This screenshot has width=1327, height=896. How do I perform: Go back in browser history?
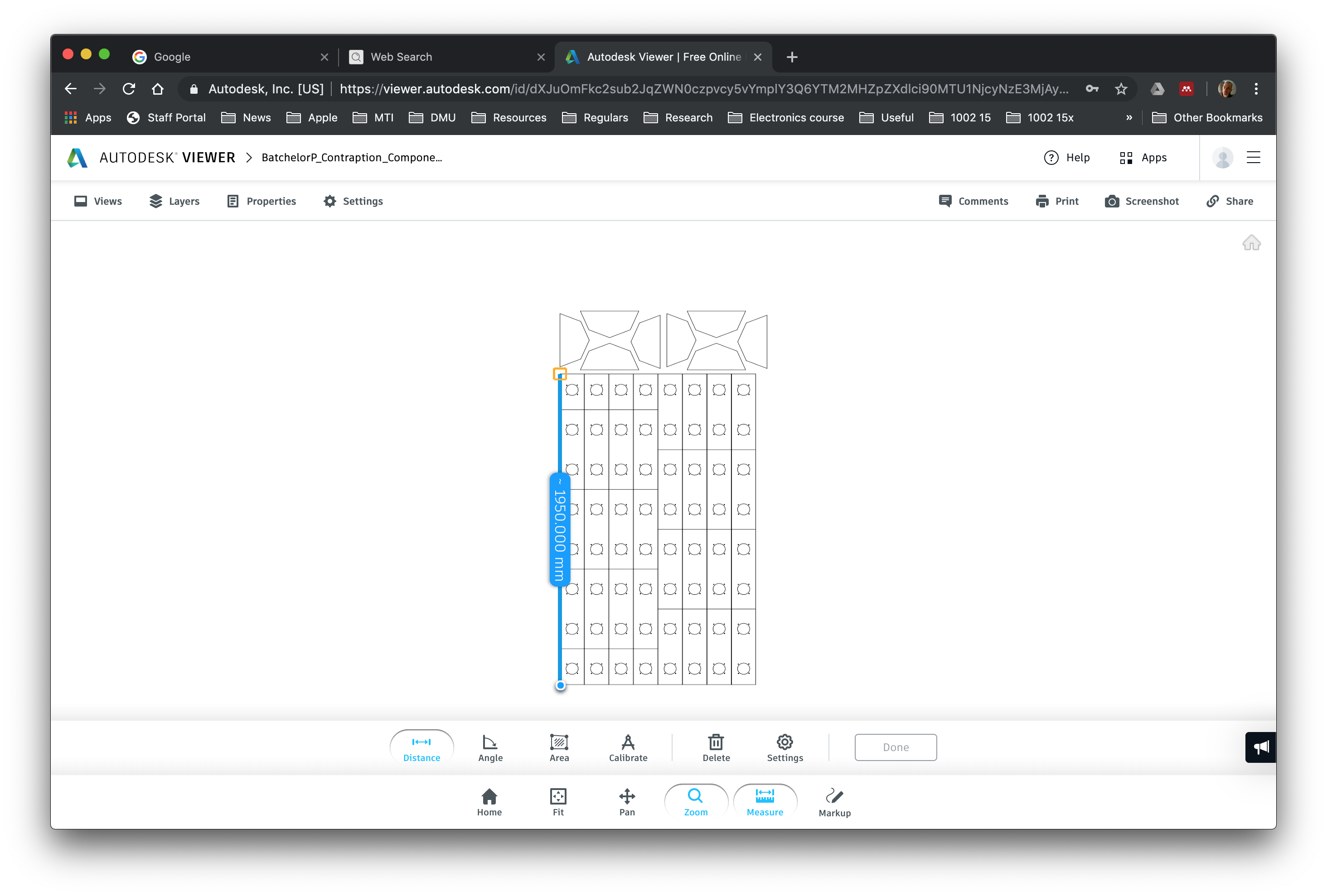click(70, 88)
